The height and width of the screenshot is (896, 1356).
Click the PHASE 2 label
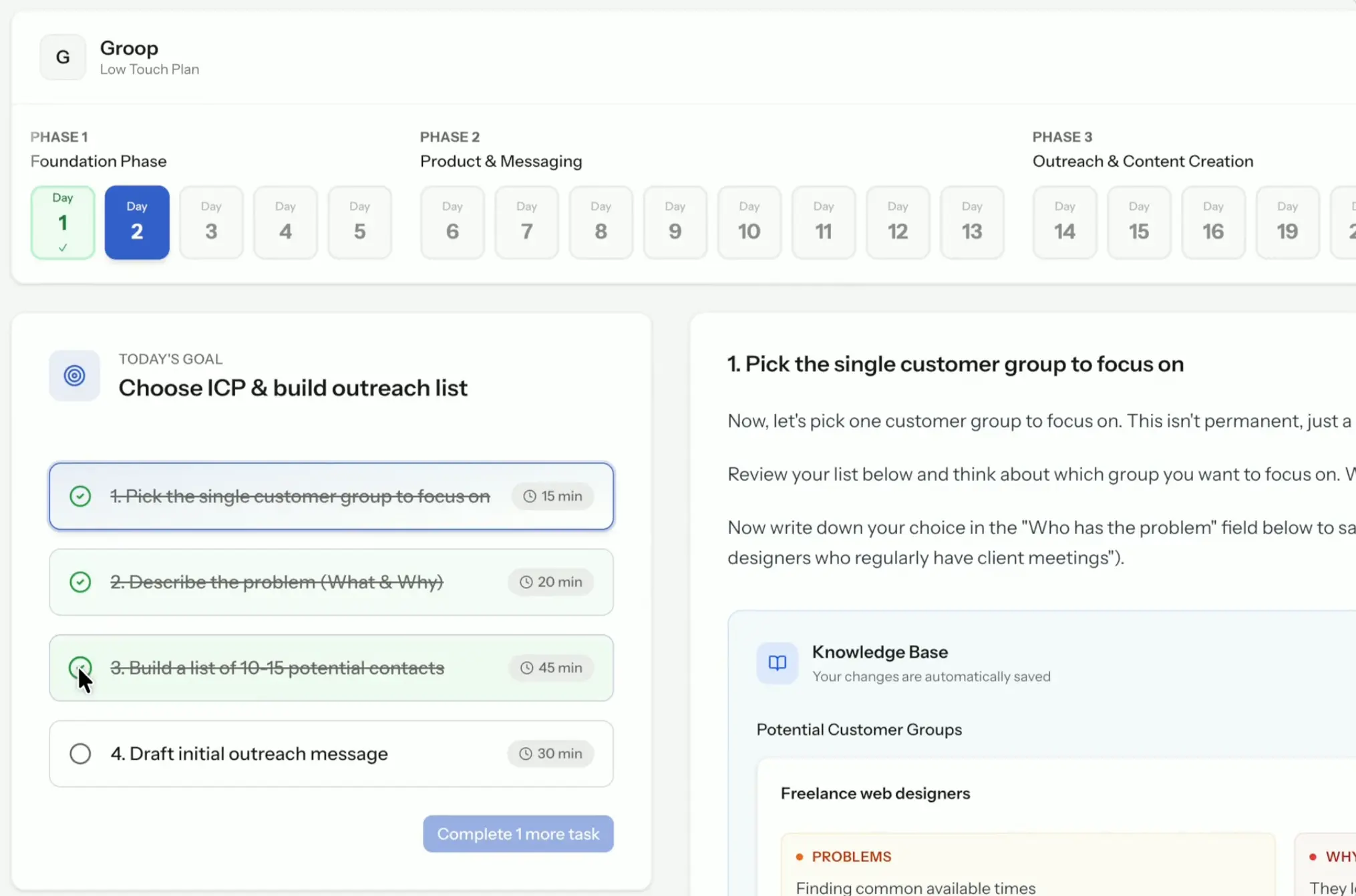point(450,137)
